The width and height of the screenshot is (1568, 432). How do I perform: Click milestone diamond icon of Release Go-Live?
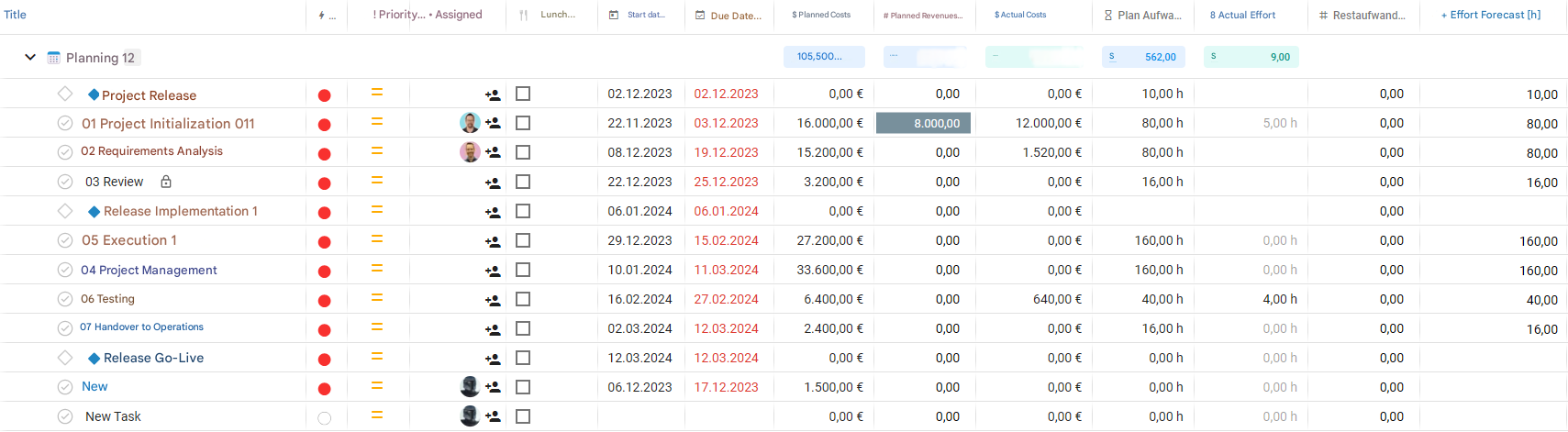[94, 358]
